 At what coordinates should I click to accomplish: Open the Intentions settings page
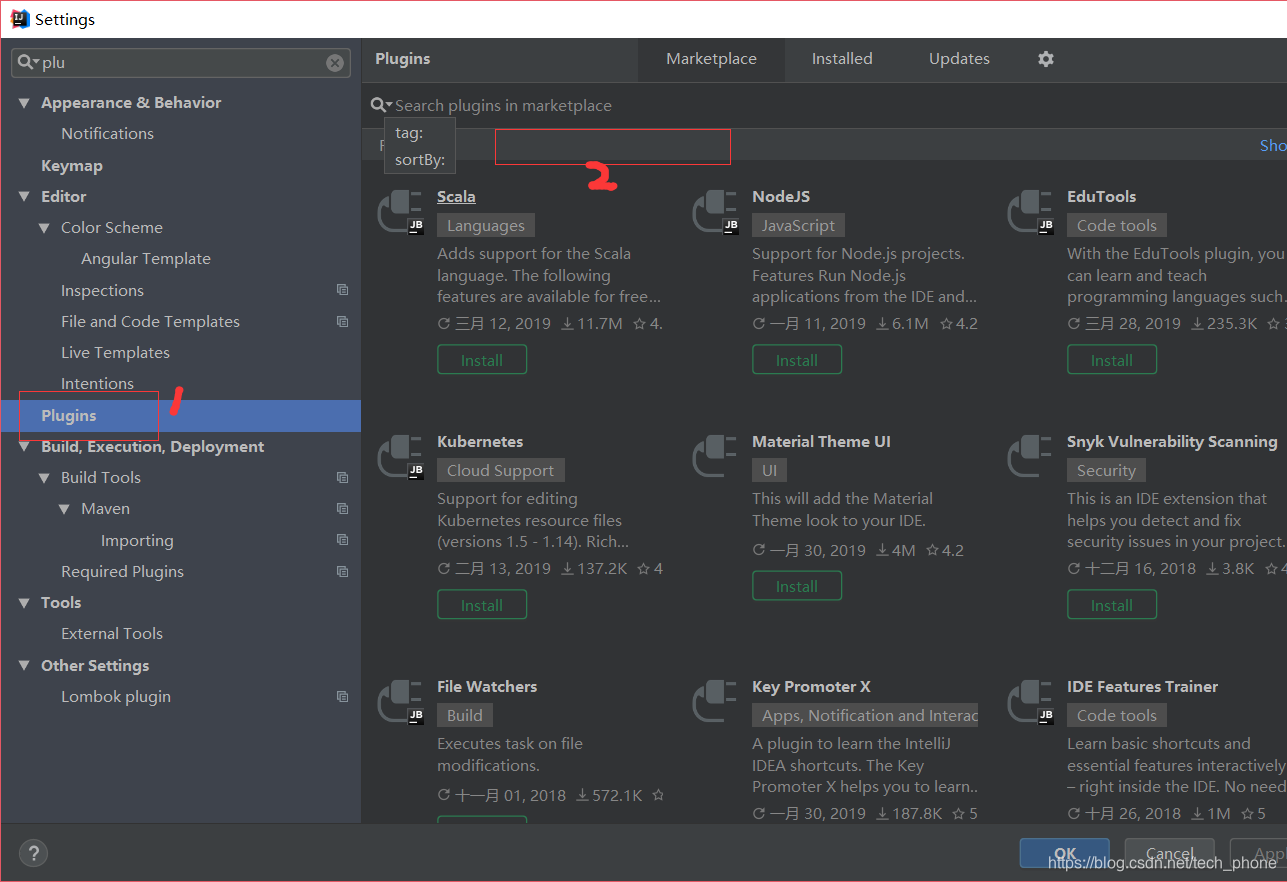tap(97, 384)
